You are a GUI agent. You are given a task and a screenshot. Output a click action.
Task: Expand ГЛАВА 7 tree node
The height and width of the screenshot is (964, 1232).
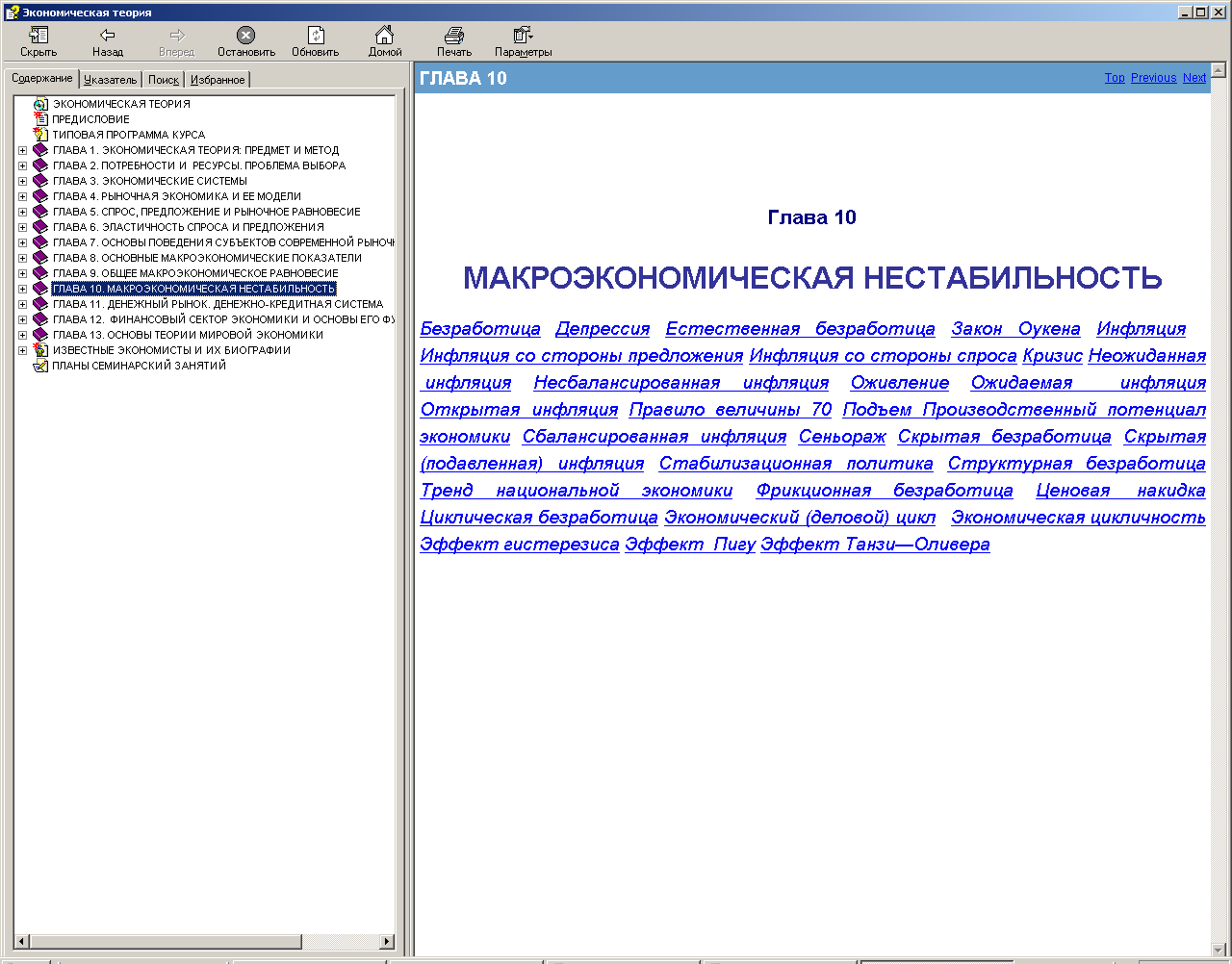point(23,242)
